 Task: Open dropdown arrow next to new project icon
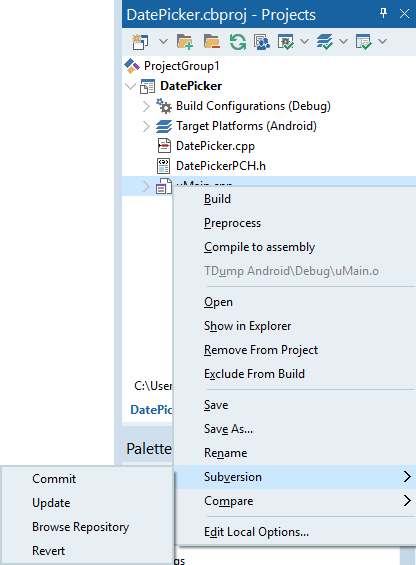click(x=163, y=41)
